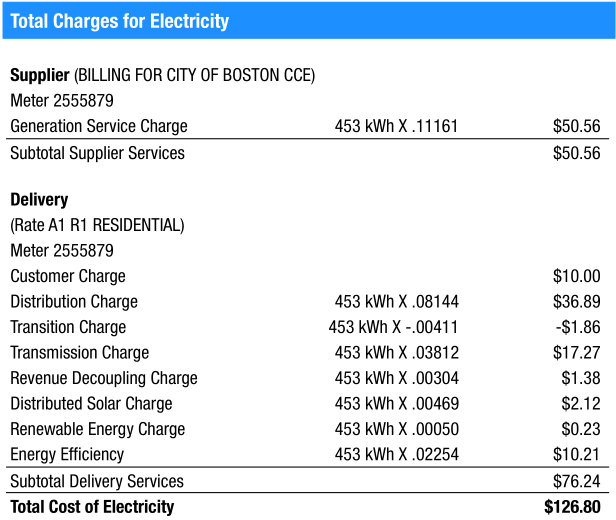Click the $76.24 delivery subtotal amount
616x520 pixels.
(x=577, y=481)
